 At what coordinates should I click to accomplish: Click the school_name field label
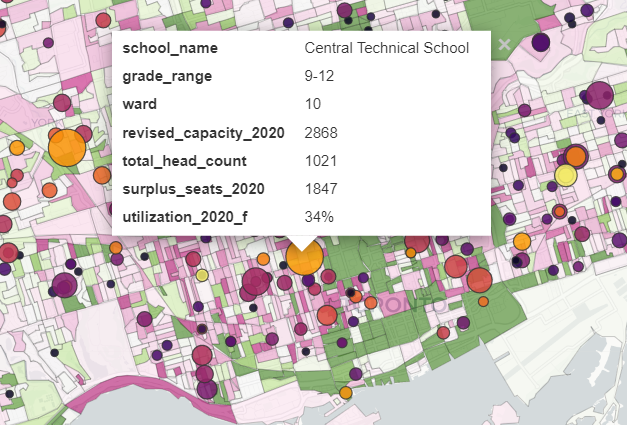point(169,48)
